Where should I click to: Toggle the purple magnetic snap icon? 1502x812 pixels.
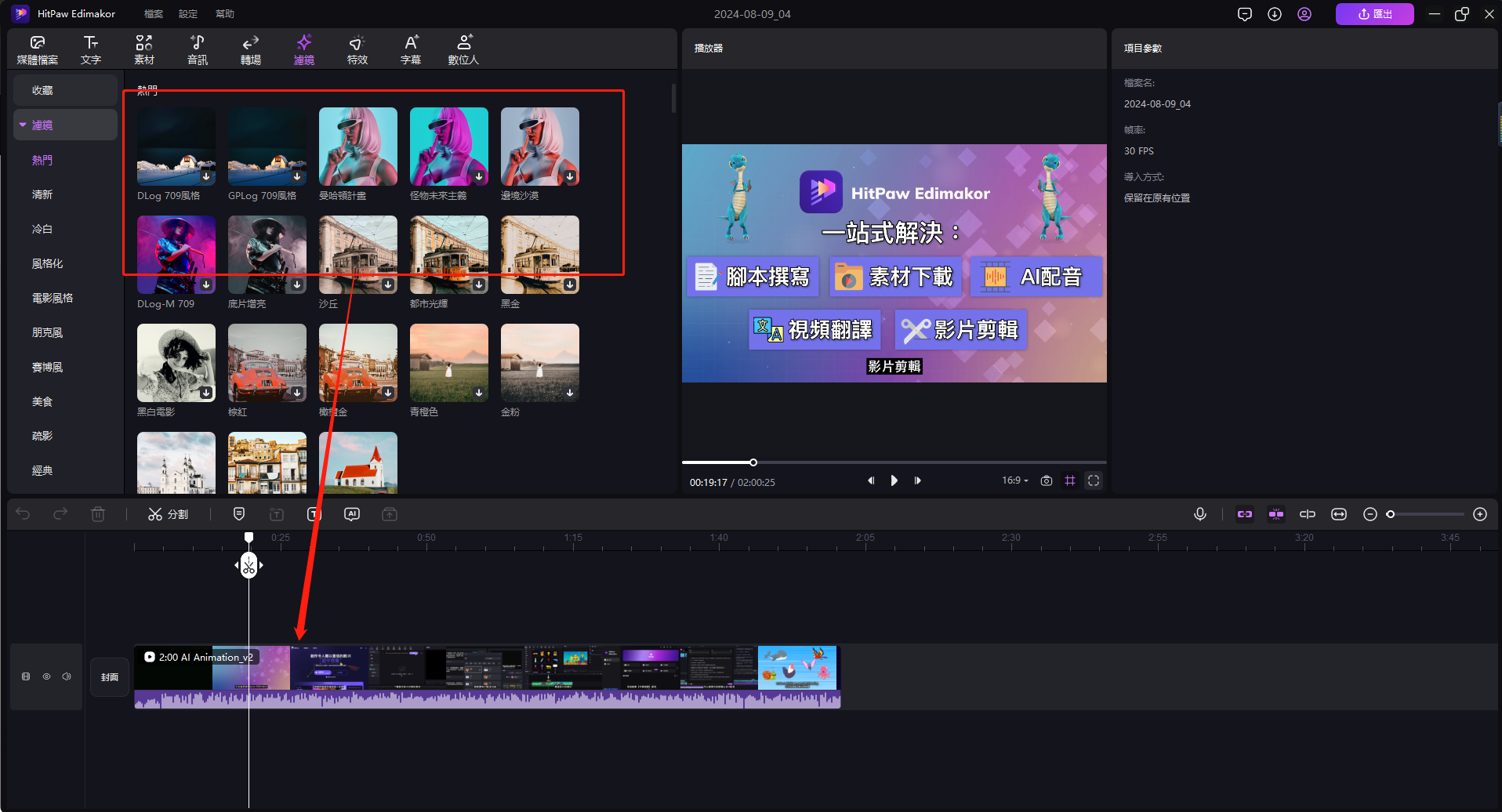[1276, 514]
